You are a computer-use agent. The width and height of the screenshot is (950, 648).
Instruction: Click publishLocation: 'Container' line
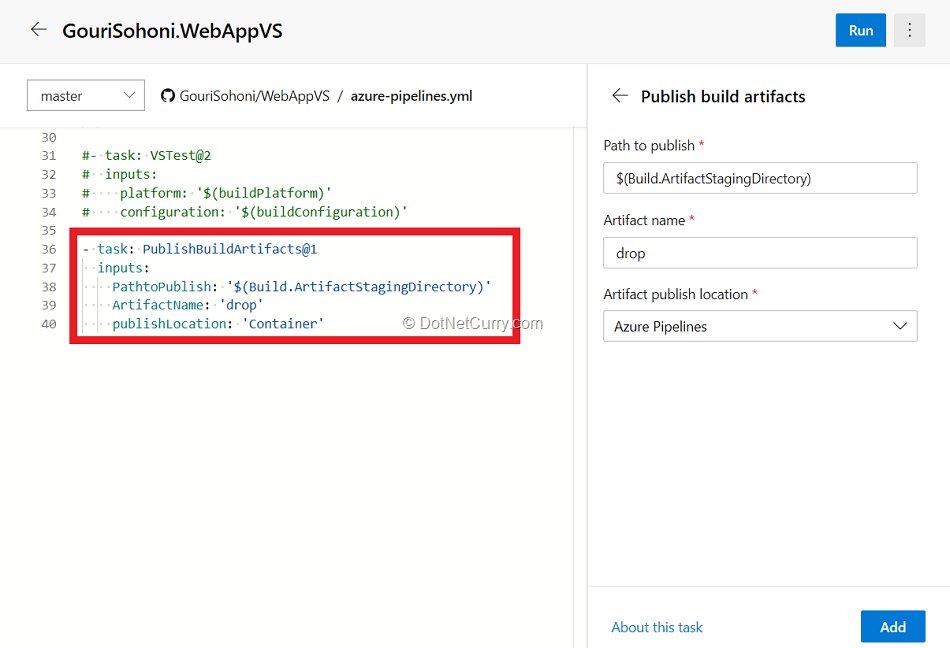coord(218,324)
